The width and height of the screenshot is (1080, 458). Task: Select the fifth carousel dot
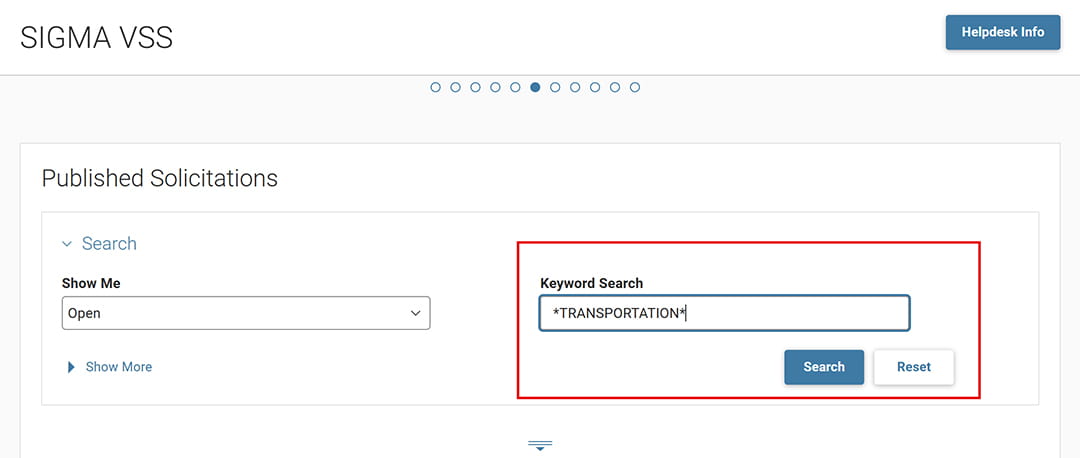(515, 87)
